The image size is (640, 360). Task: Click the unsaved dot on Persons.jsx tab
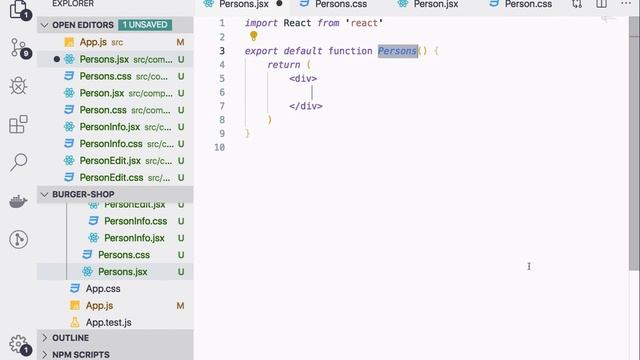tap(279, 4)
